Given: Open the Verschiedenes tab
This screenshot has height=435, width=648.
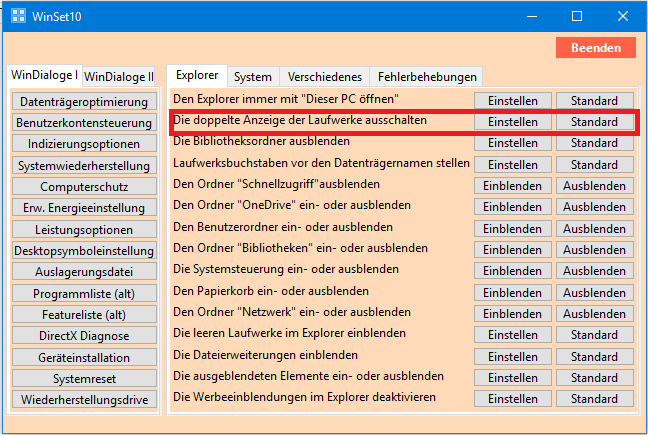Looking at the screenshot, I should click(324, 77).
